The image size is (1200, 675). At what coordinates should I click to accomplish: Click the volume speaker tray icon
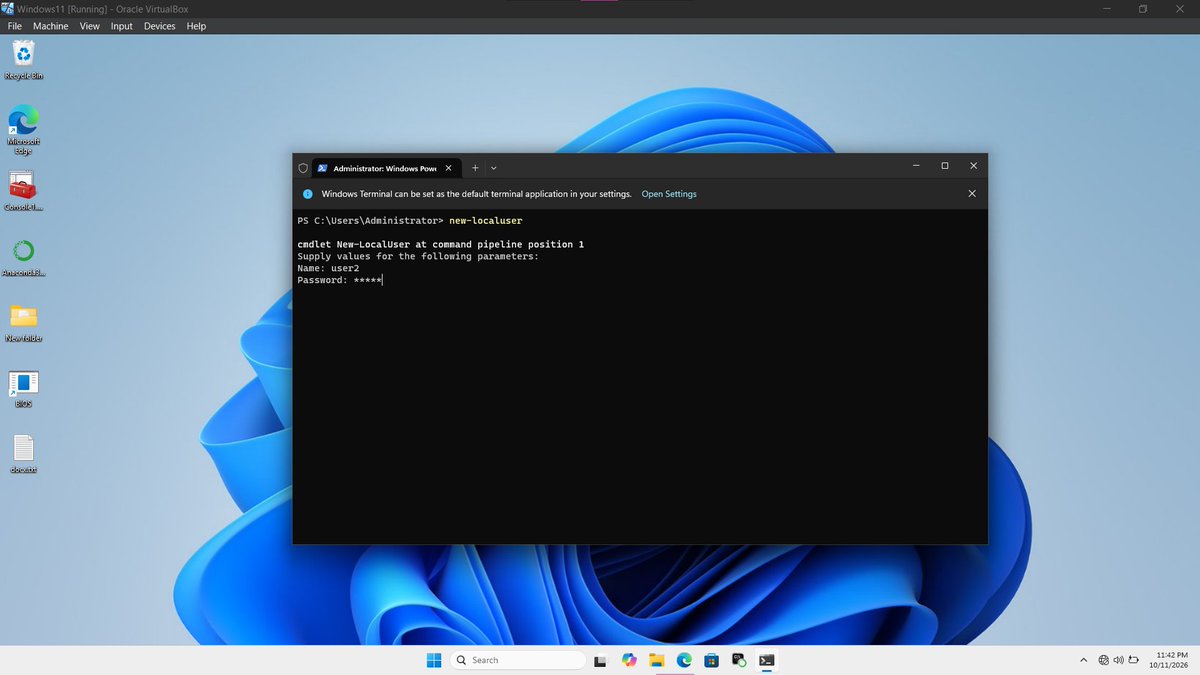click(x=1118, y=660)
